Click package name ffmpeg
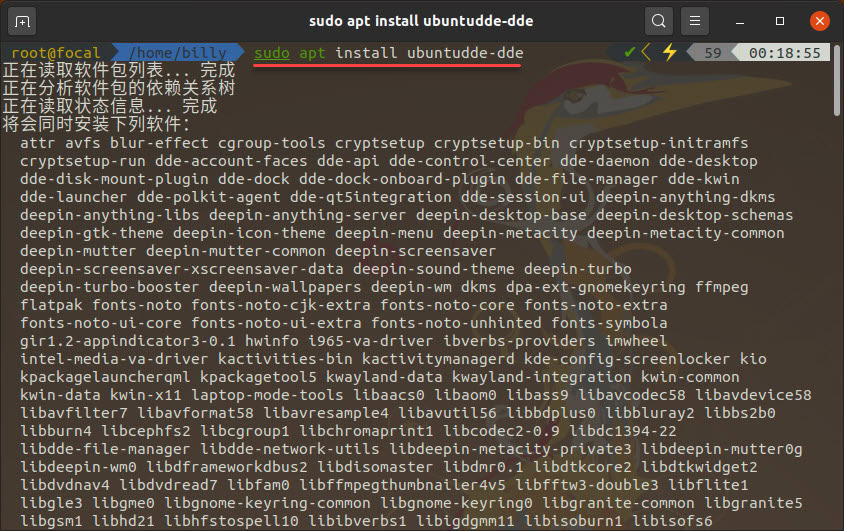 pyautogui.click(x=722, y=287)
